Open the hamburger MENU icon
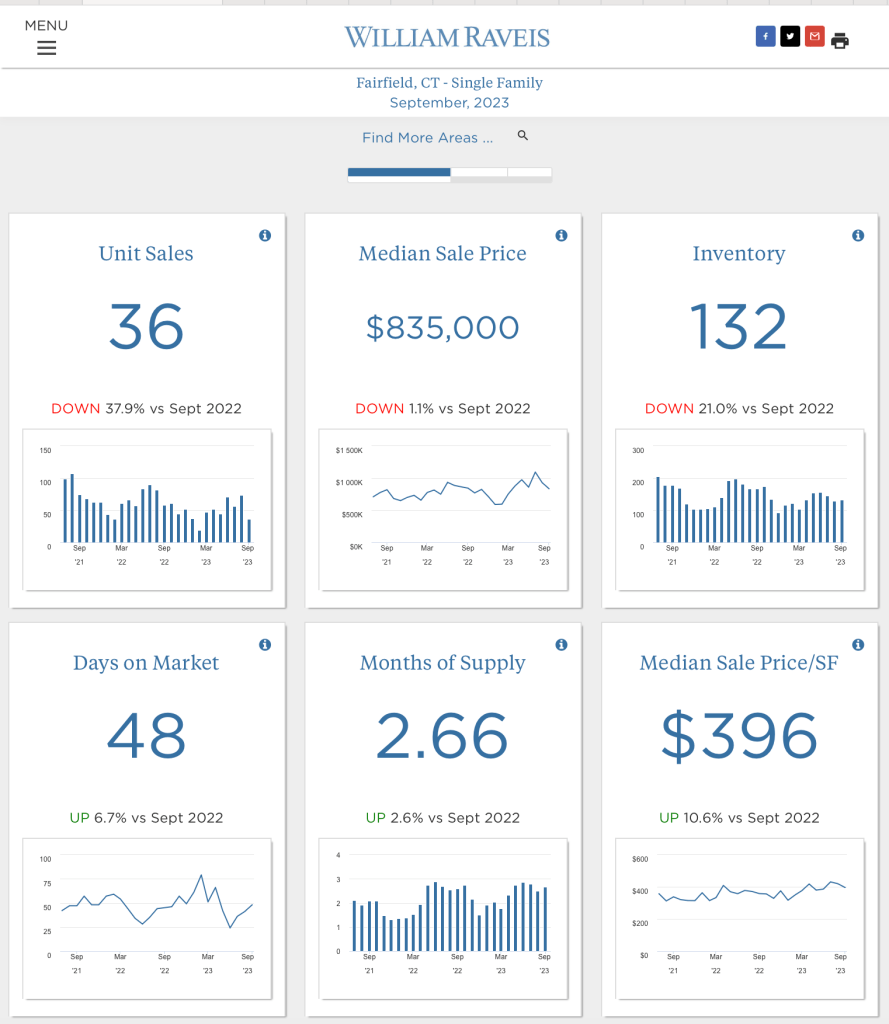Image resolution: width=889 pixels, height=1024 pixels. tap(46, 47)
